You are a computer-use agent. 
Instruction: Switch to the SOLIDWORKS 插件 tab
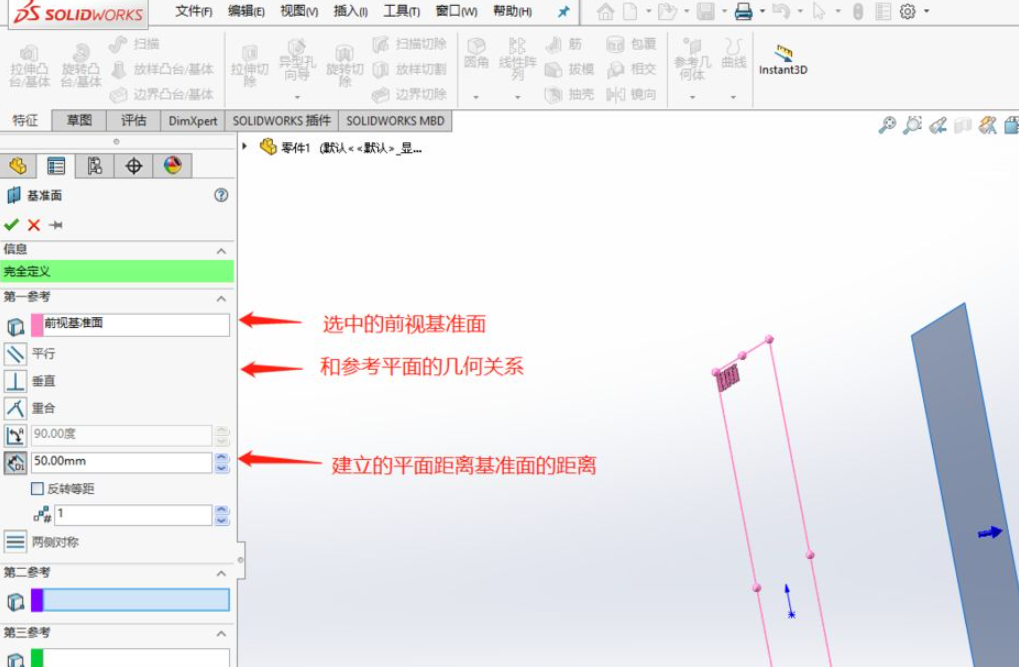pyautogui.click(x=281, y=120)
